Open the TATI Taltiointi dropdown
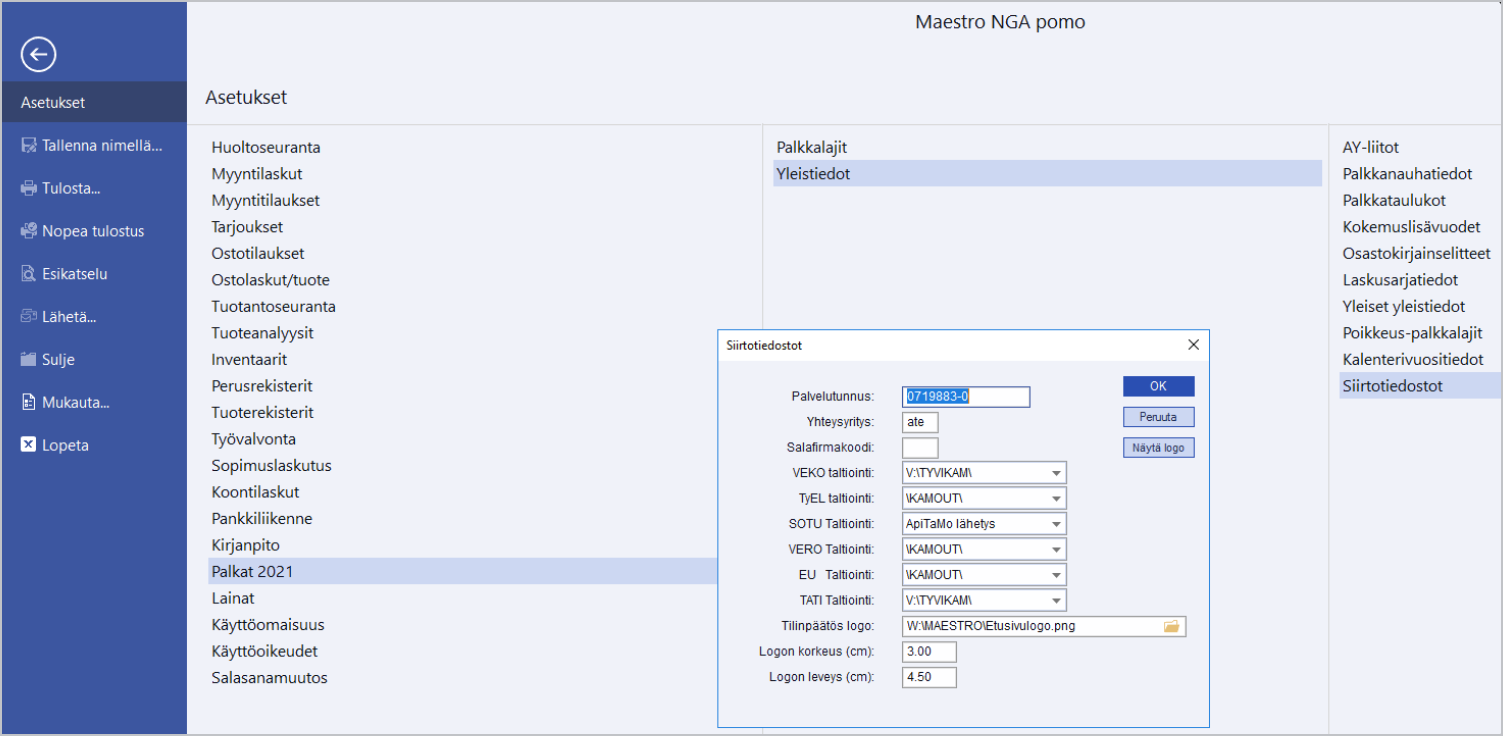 [x=1056, y=601]
